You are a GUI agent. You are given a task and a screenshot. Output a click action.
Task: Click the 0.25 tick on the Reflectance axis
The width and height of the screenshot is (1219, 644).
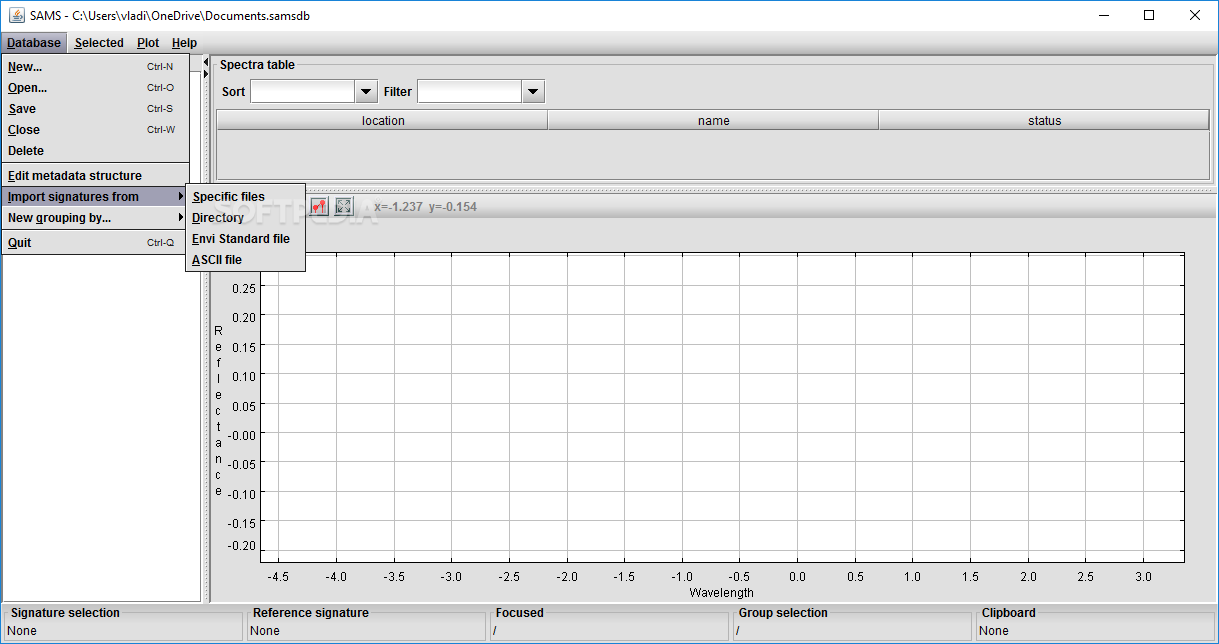pyautogui.click(x=243, y=288)
